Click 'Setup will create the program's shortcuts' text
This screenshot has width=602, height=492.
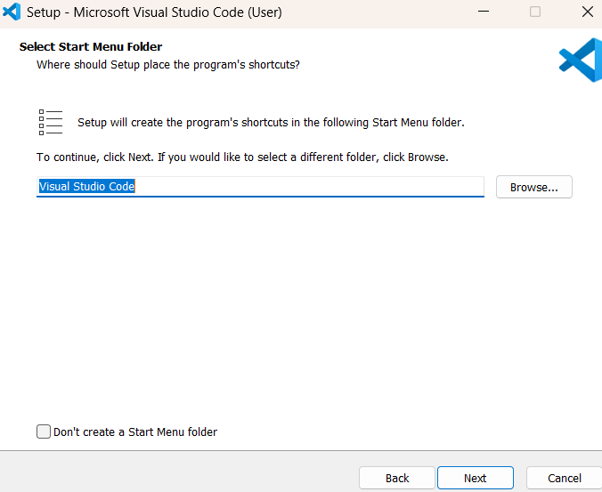[271, 123]
